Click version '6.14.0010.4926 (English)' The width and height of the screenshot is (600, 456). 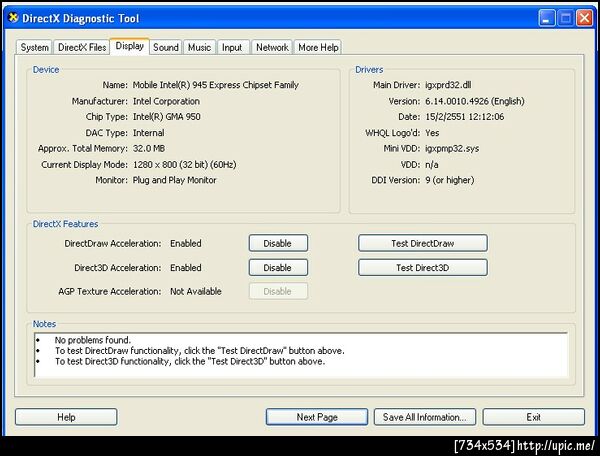point(474,101)
